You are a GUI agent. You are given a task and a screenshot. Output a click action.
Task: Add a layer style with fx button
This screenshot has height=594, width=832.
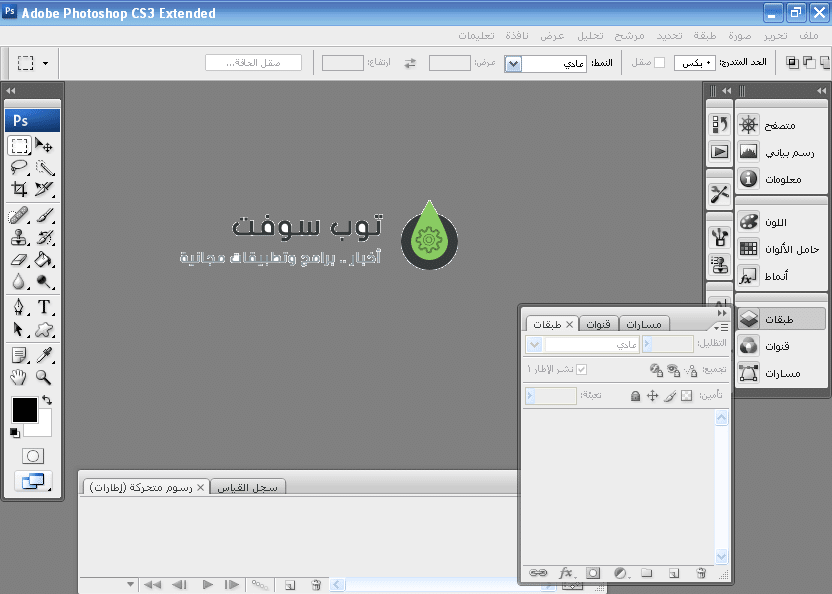coord(566,573)
